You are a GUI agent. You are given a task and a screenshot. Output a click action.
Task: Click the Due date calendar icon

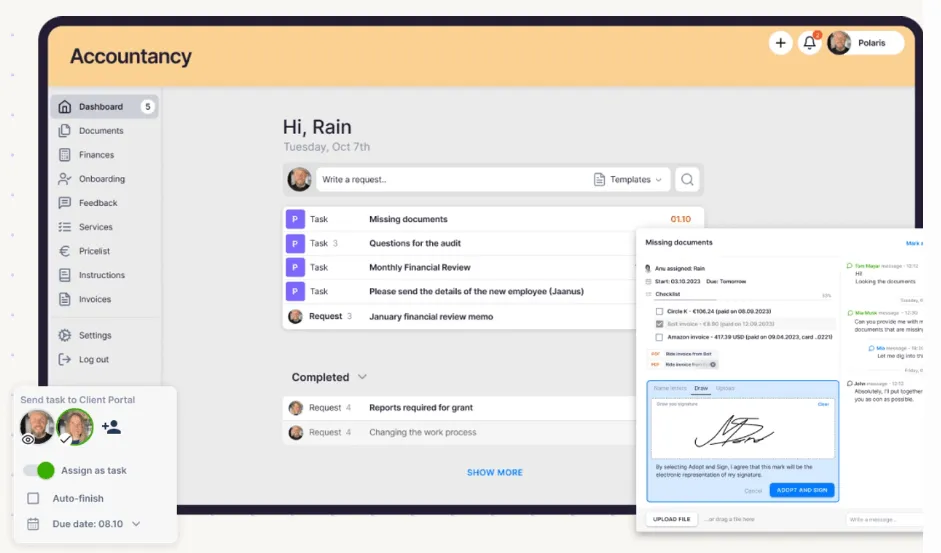33,524
